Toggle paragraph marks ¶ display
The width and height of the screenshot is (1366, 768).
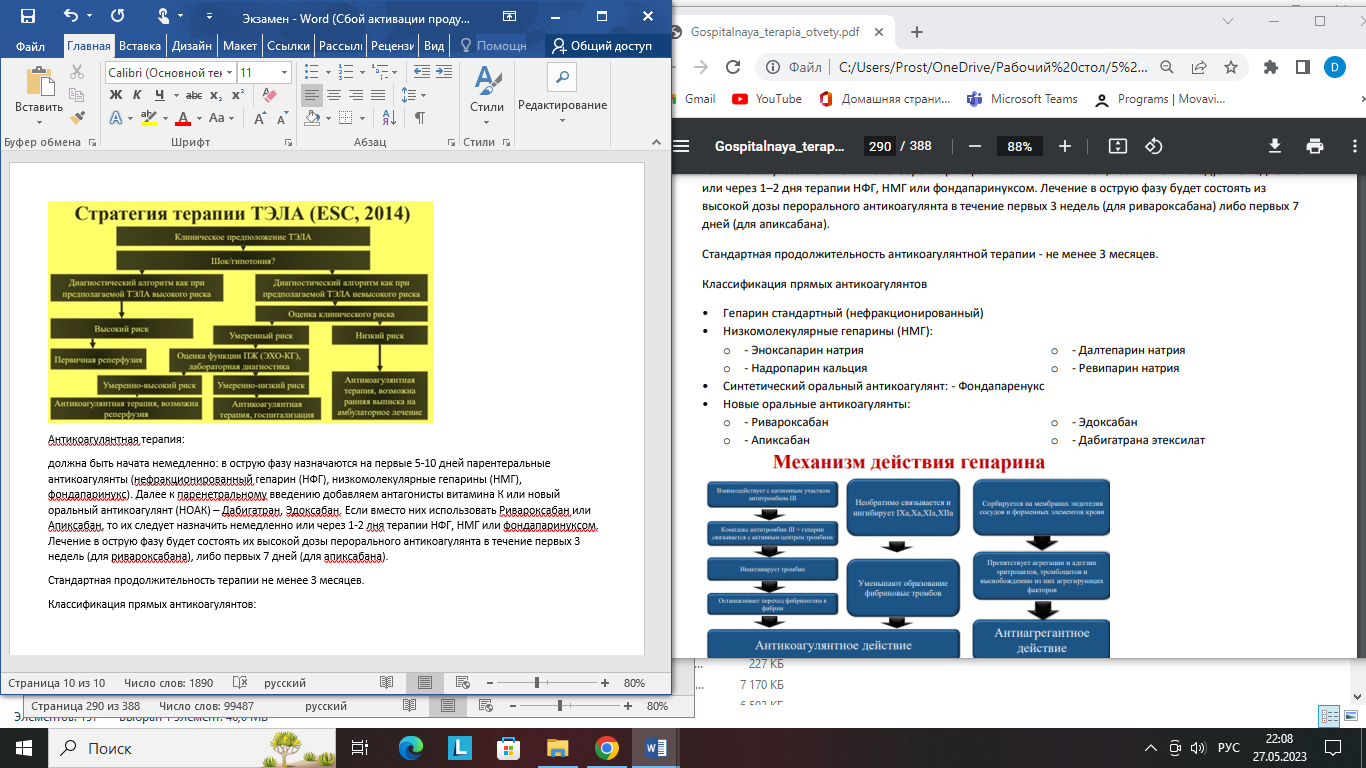click(x=420, y=118)
